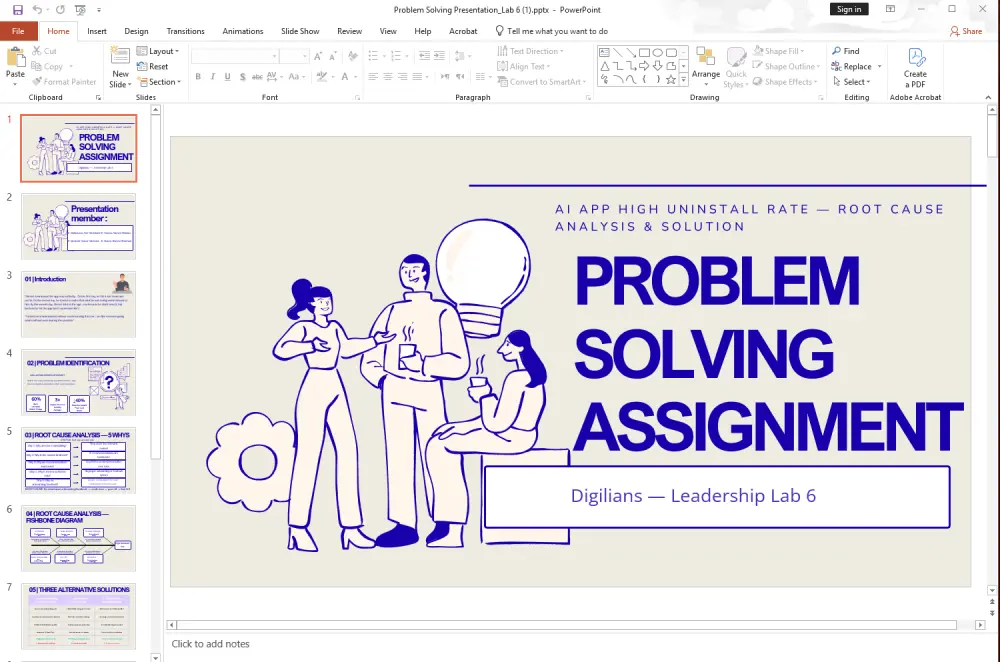This screenshot has width=1000, height=662.
Task: Select slide 3 Introduction thumbnail
Action: [x=78, y=304]
